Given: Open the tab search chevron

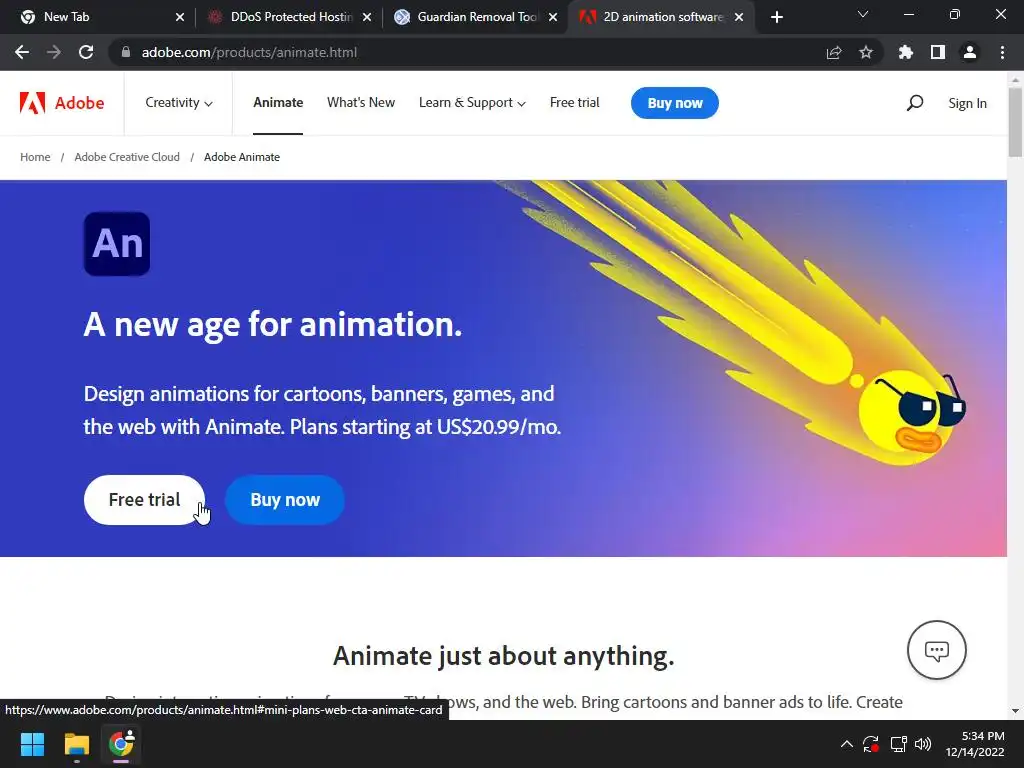Looking at the screenshot, I should tap(863, 14).
